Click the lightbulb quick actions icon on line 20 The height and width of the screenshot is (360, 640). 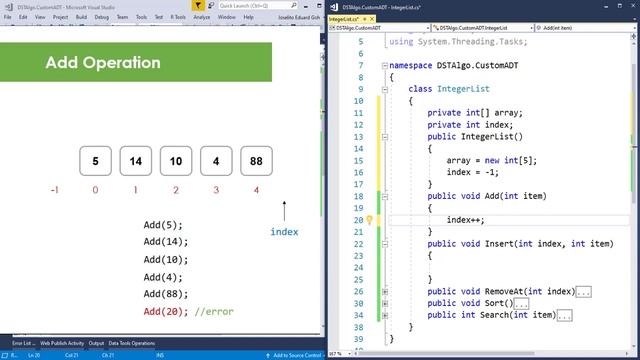(369, 220)
